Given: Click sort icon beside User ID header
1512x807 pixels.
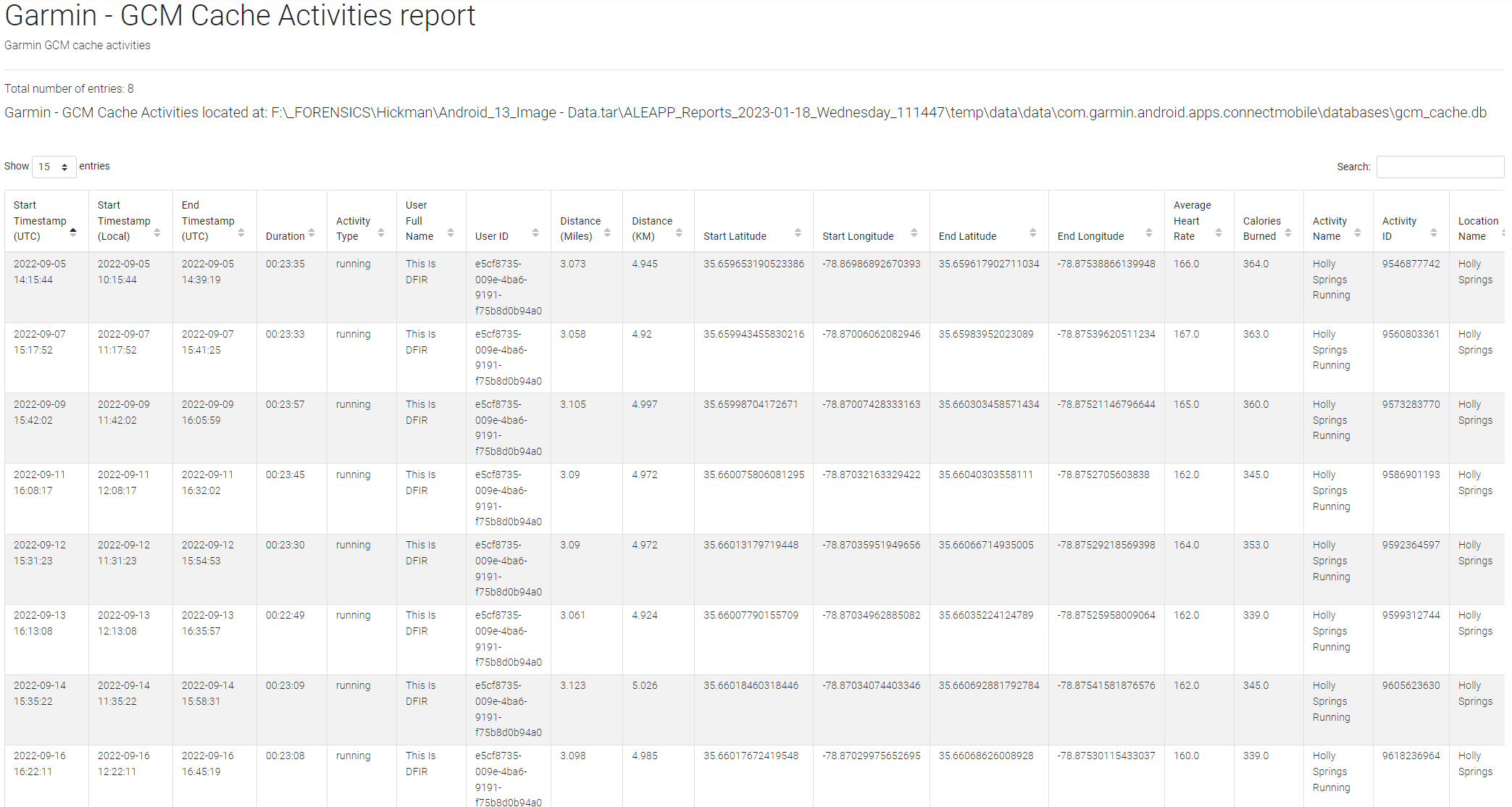Looking at the screenshot, I should click(535, 233).
